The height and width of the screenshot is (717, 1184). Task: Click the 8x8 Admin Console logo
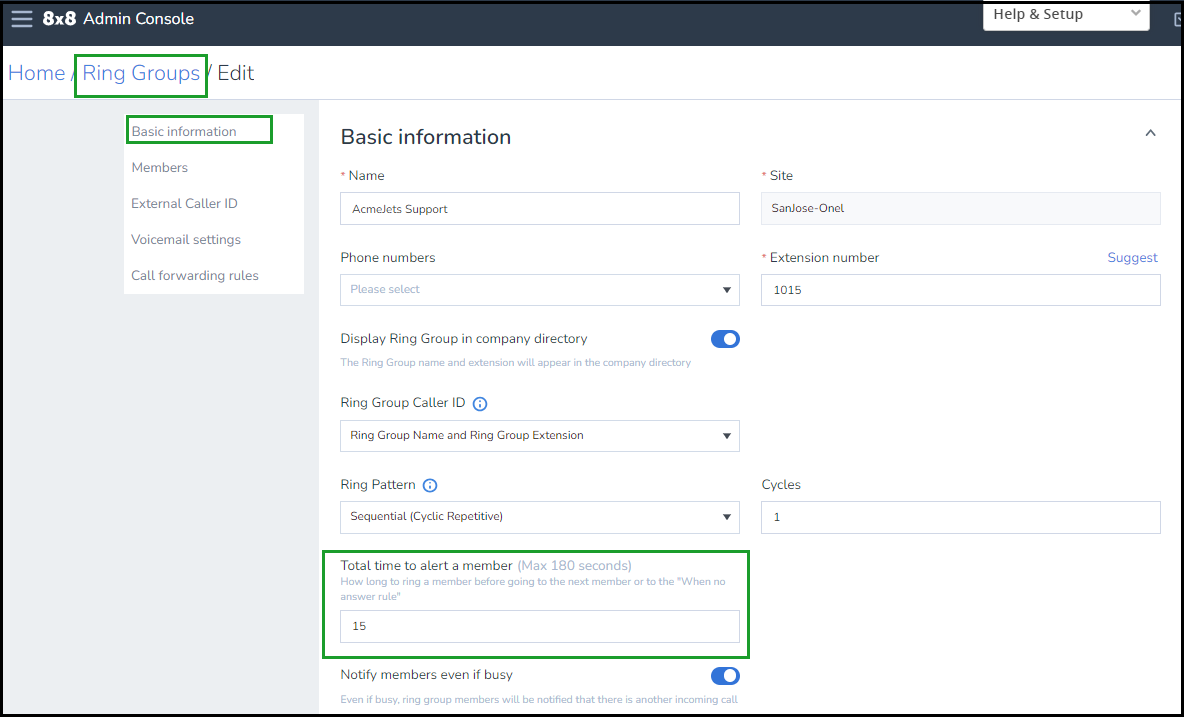click(118, 19)
